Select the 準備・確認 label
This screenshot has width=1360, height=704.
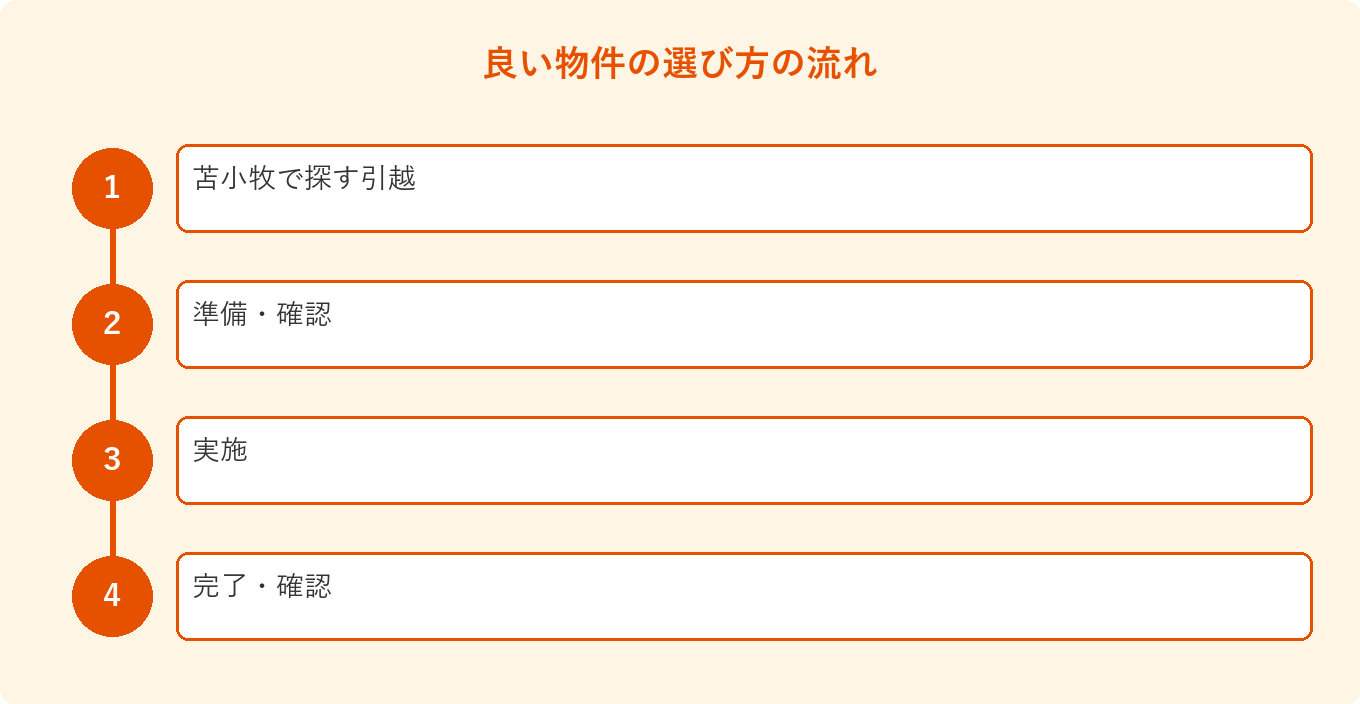pyautogui.click(x=262, y=315)
